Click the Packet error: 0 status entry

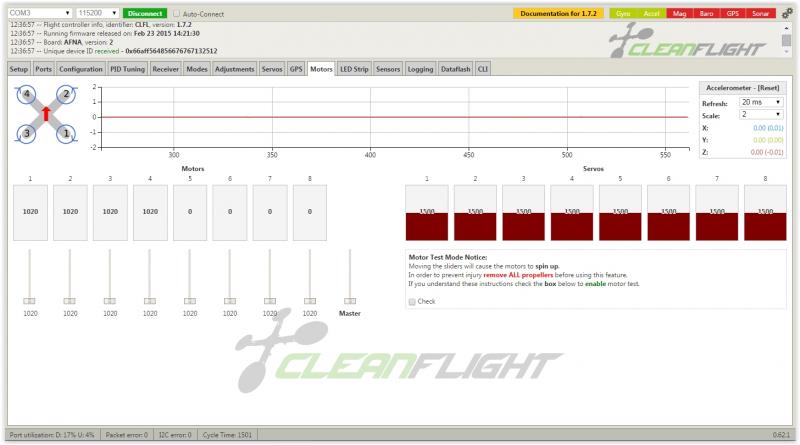pos(127,435)
